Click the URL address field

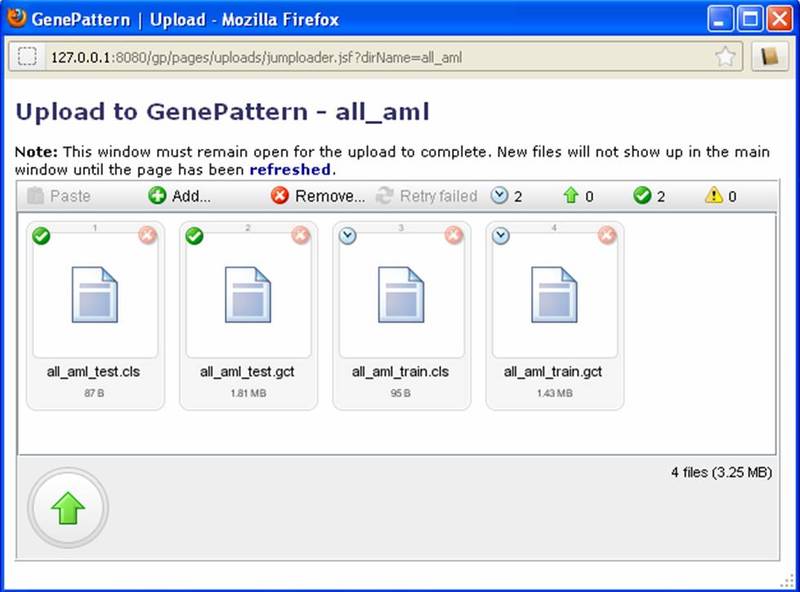[x=378, y=57]
